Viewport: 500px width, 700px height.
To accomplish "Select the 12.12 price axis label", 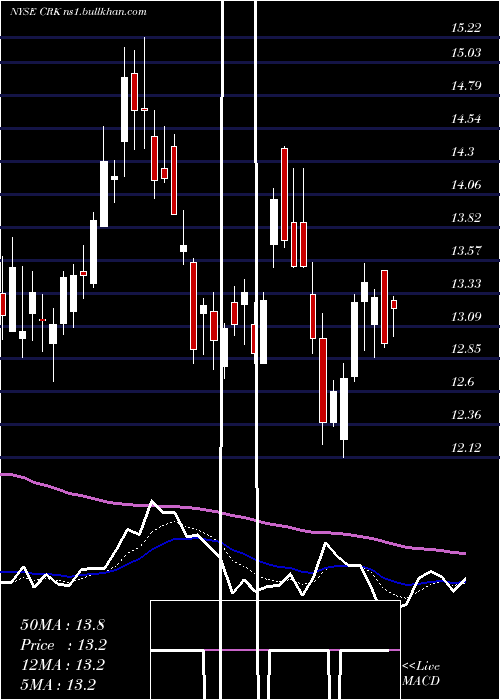I will click(466, 448).
